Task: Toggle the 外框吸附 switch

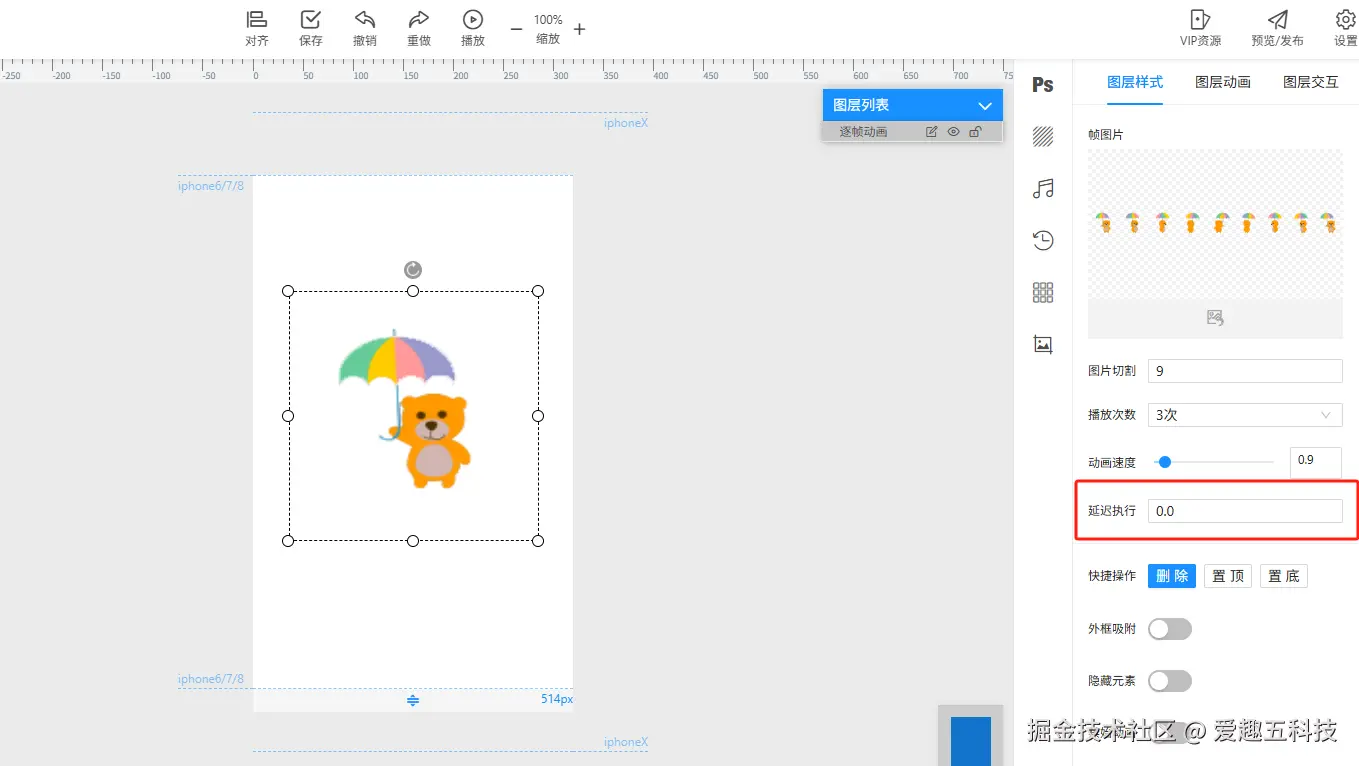Action: [1170, 629]
